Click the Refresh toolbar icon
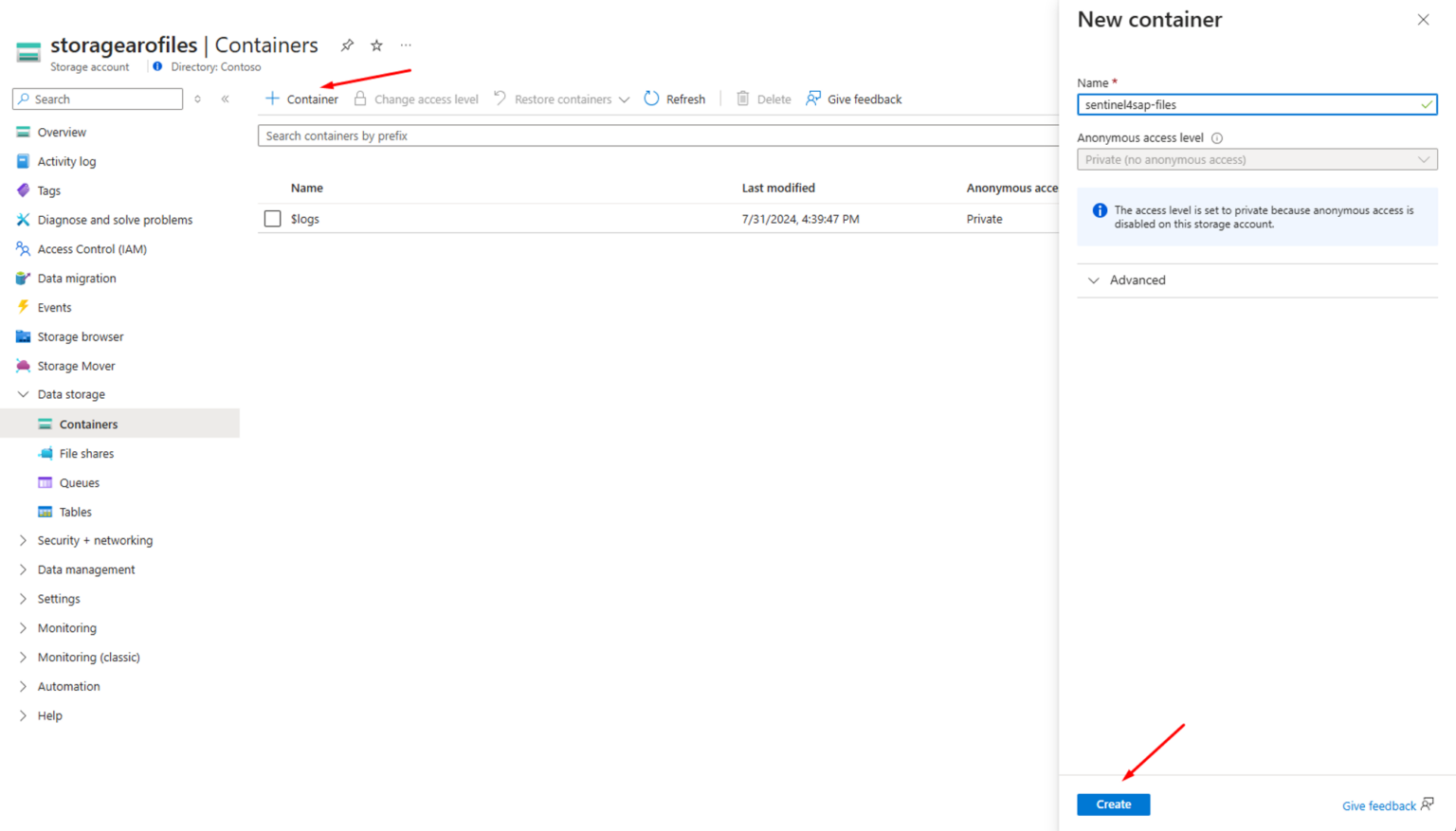This screenshot has height=831, width=1456. pos(652,99)
